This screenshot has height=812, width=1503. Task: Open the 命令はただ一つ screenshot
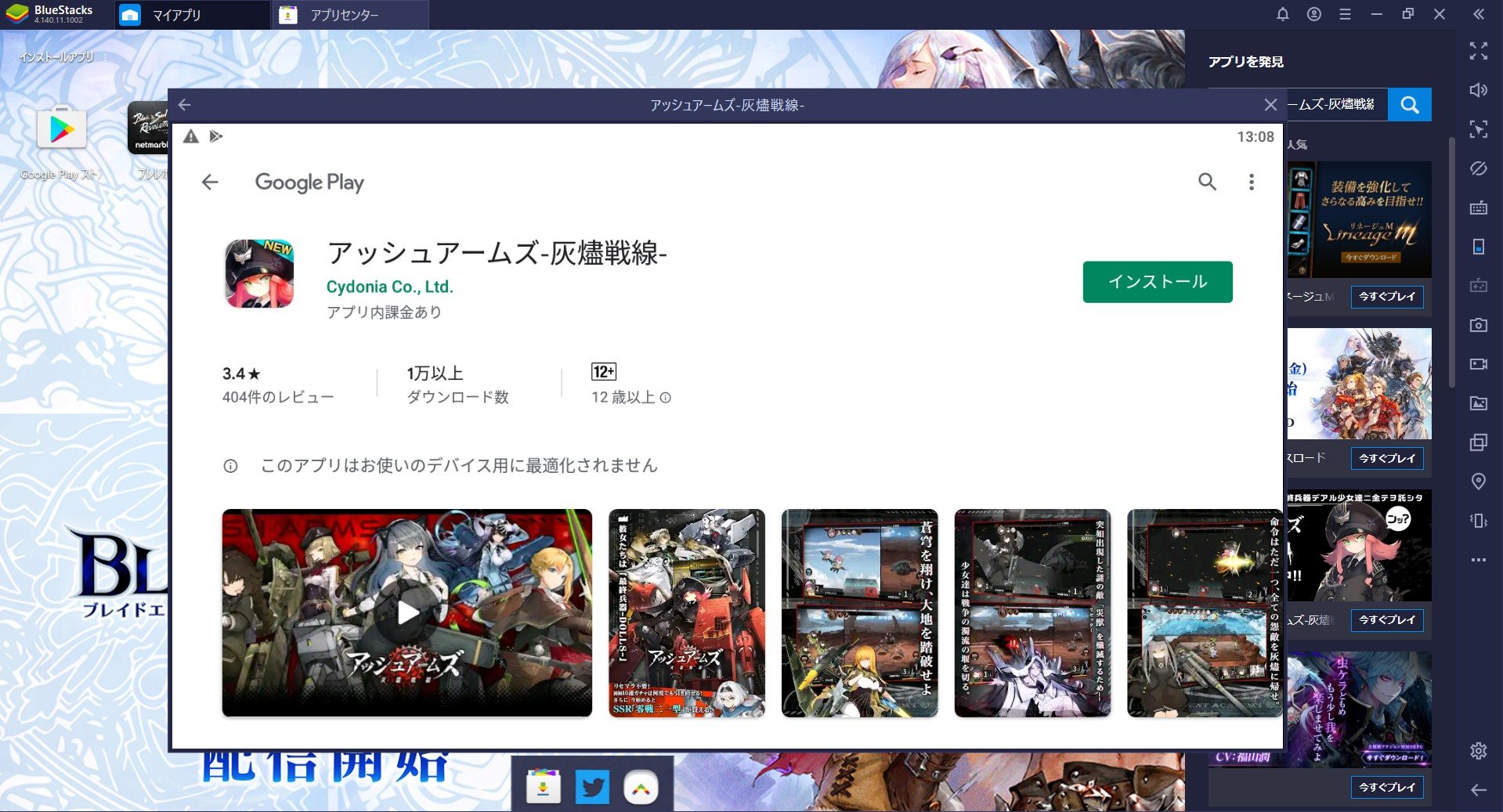(x=1205, y=612)
